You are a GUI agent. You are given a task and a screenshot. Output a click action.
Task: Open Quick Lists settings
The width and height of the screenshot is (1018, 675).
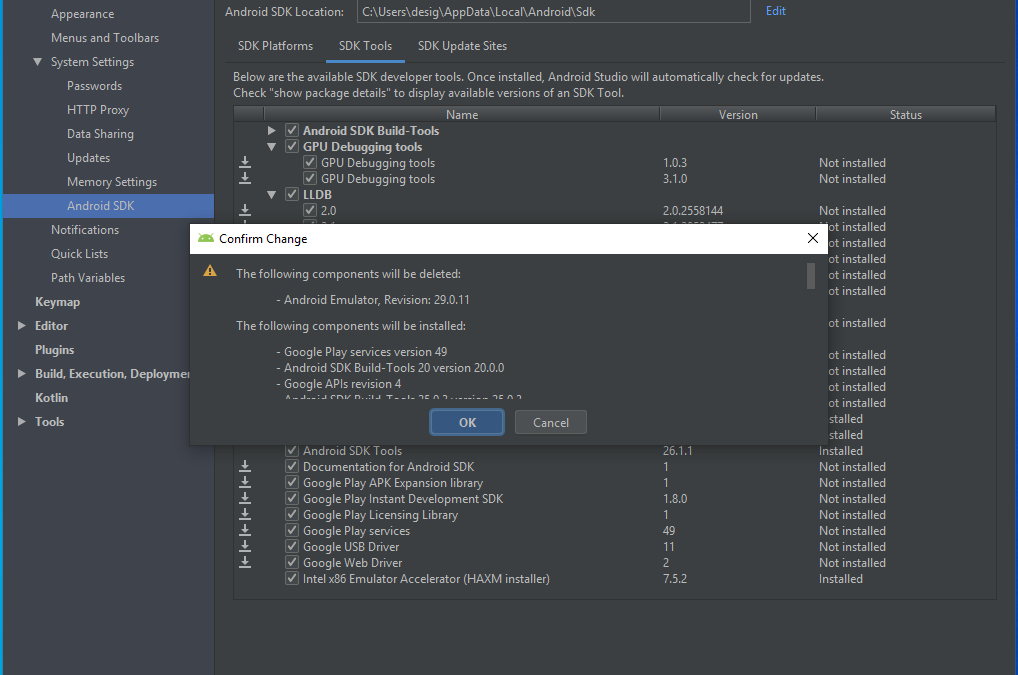click(79, 254)
